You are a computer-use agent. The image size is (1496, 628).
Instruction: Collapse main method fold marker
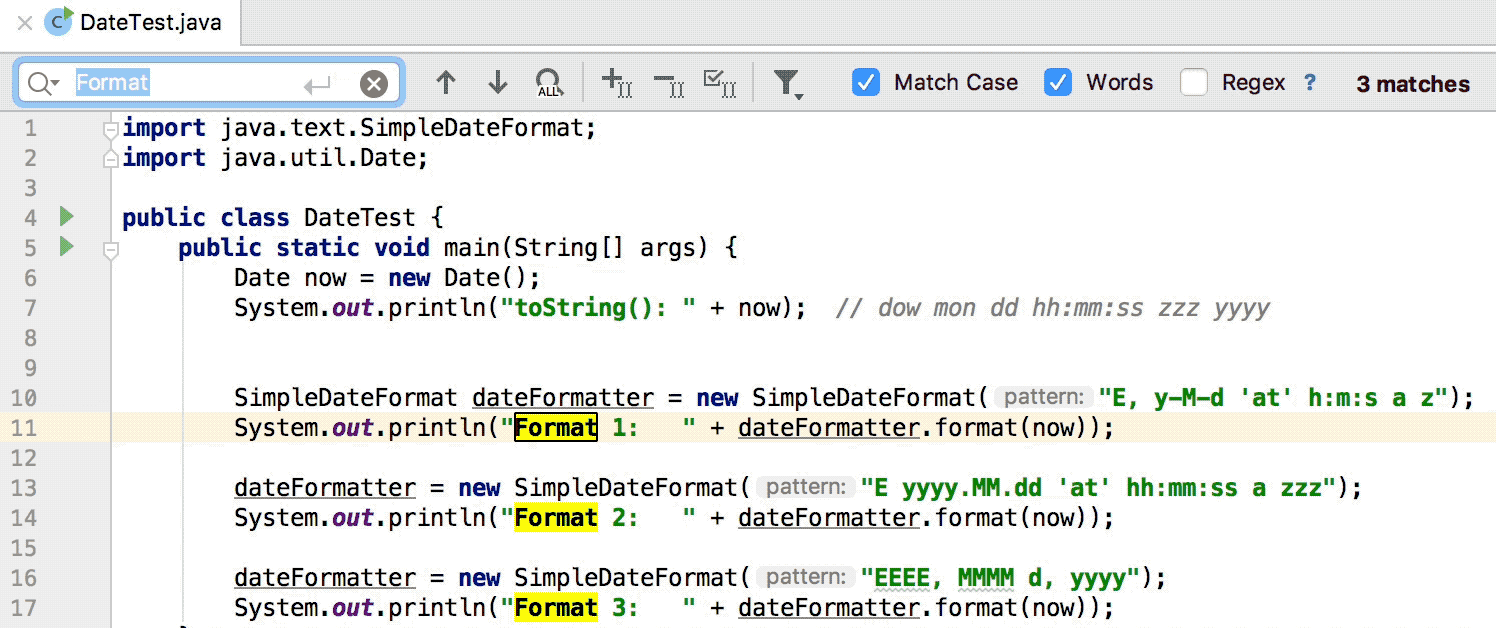click(111, 249)
